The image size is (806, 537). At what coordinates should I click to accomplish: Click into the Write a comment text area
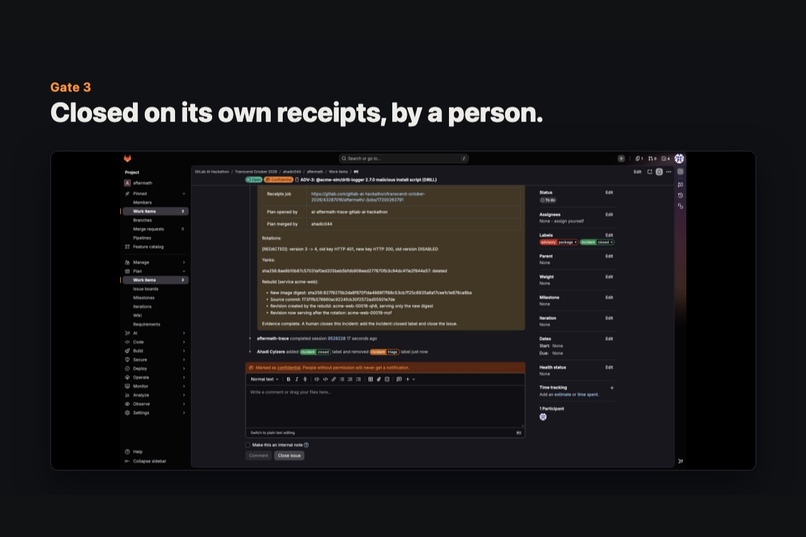(x=385, y=406)
